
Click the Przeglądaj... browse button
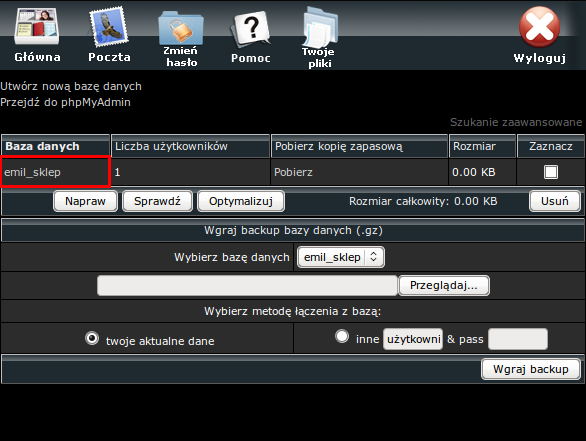pyautogui.click(x=444, y=286)
